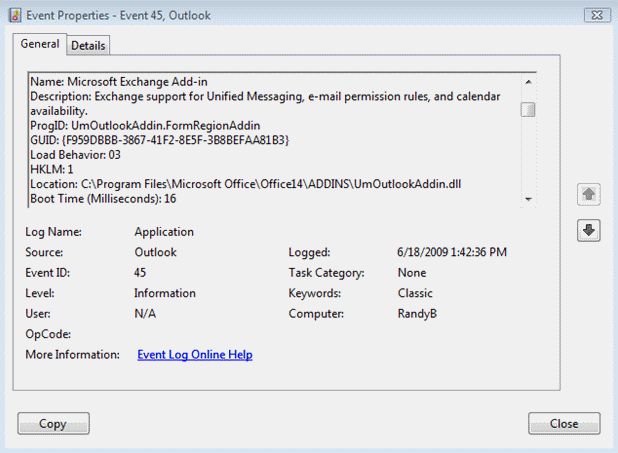618x453 pixels.
Task: Click the GUID line in description
Action: point(160,140)
